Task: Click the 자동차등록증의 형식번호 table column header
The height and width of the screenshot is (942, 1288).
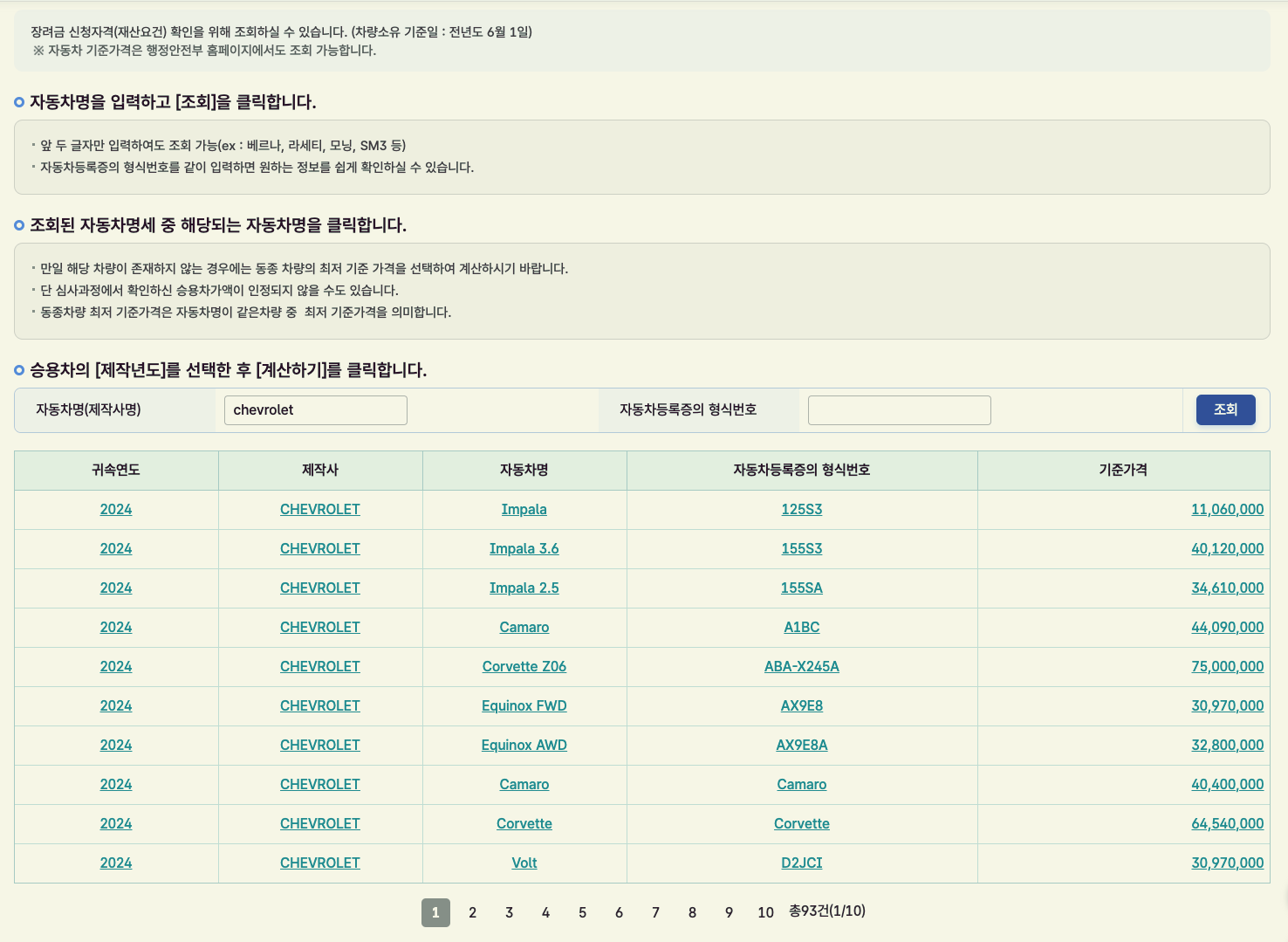Action: (801, 470)
